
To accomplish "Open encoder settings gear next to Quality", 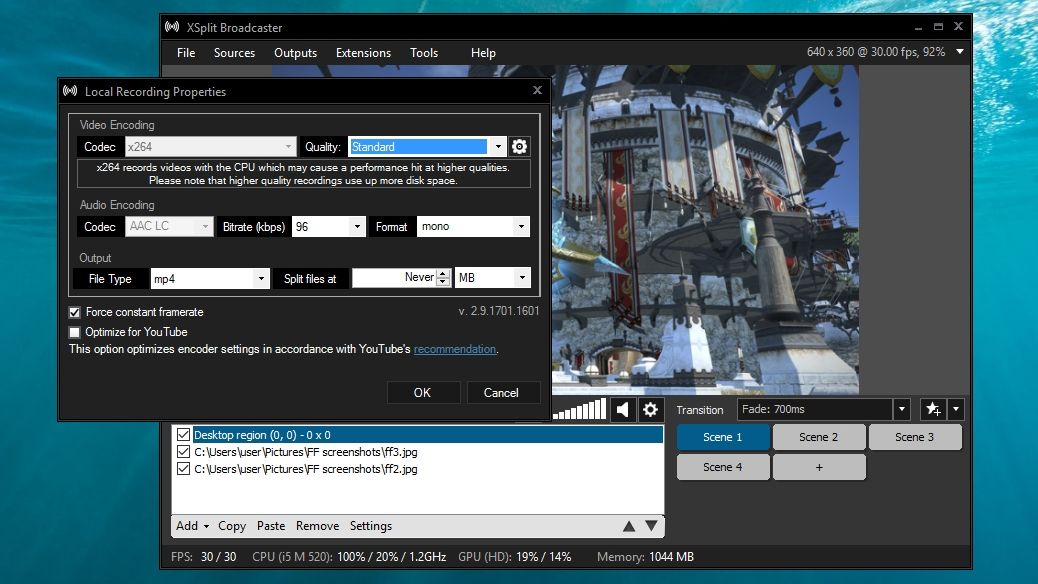I will pyautogui.click(x=519, y=146).
